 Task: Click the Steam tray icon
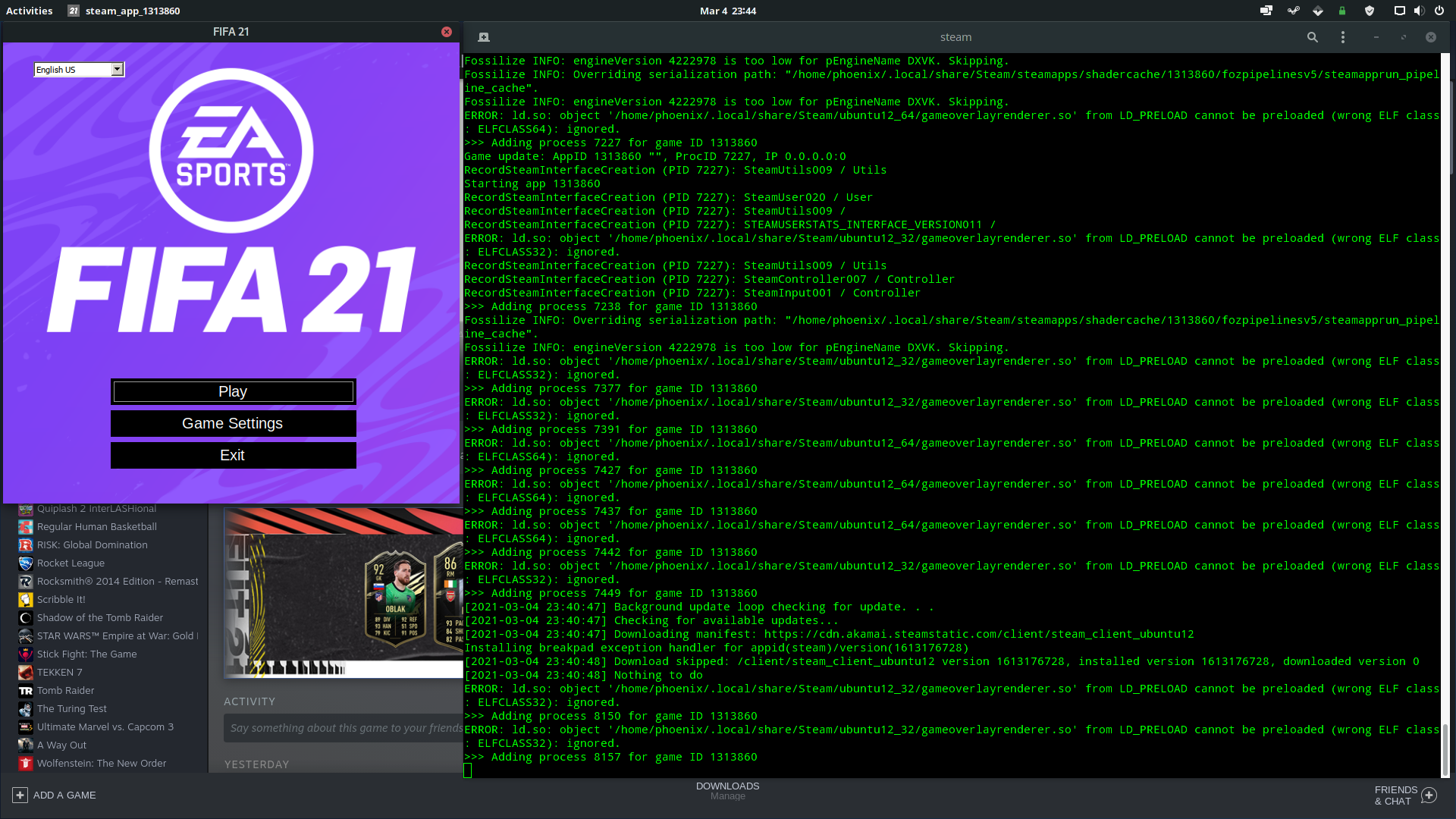point(1294,11)
